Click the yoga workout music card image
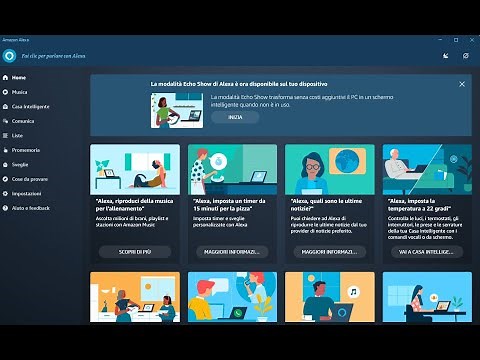Viewport: 480px width, 360px height. click(x=135, y=169)
